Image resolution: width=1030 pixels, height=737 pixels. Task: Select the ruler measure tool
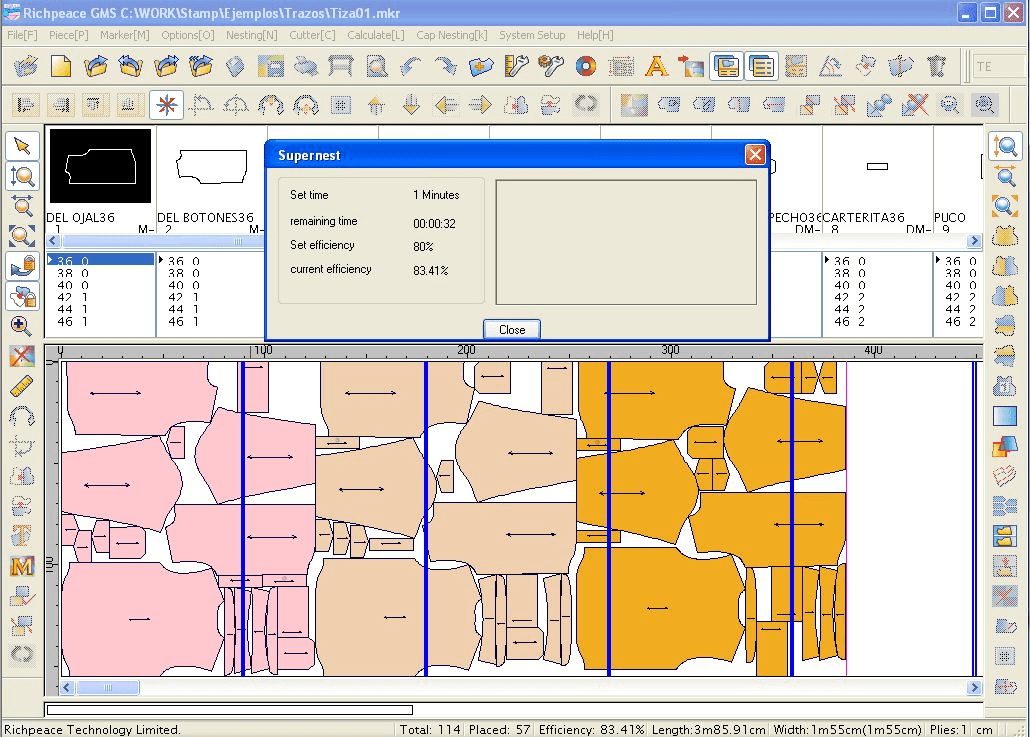point(22,386)
